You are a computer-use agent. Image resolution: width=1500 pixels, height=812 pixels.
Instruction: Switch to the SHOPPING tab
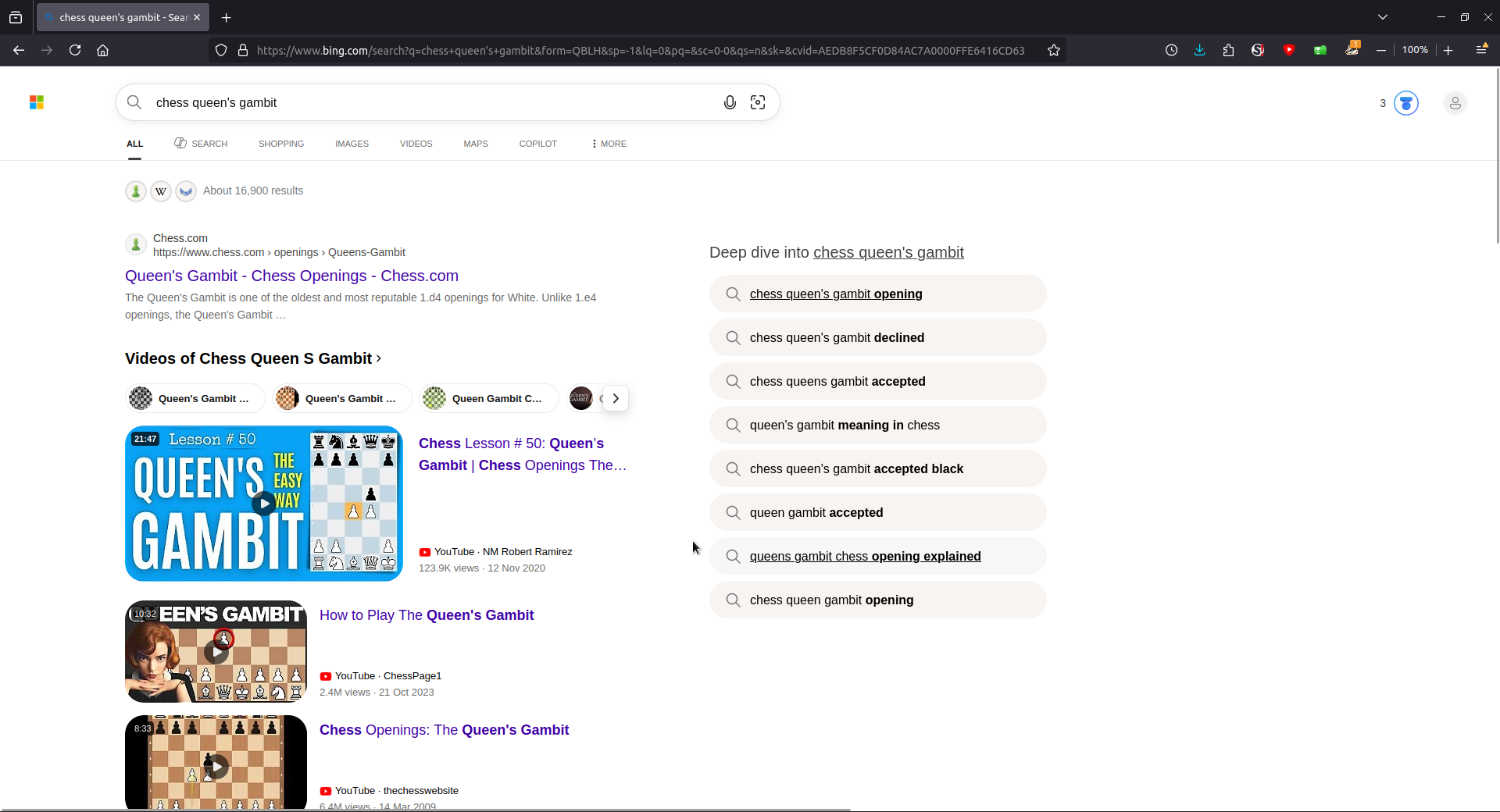click(x=281, y=144)
